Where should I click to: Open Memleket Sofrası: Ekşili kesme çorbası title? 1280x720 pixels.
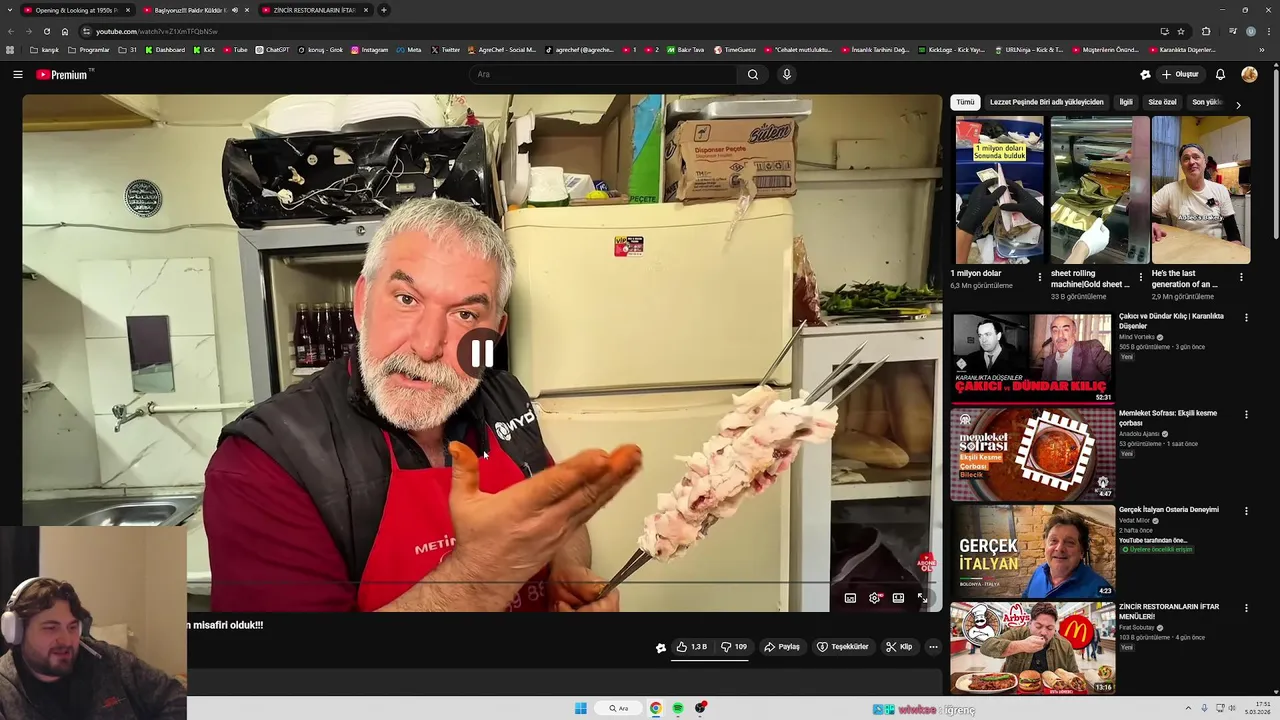pyautogui.click(x=1167, y=418)
